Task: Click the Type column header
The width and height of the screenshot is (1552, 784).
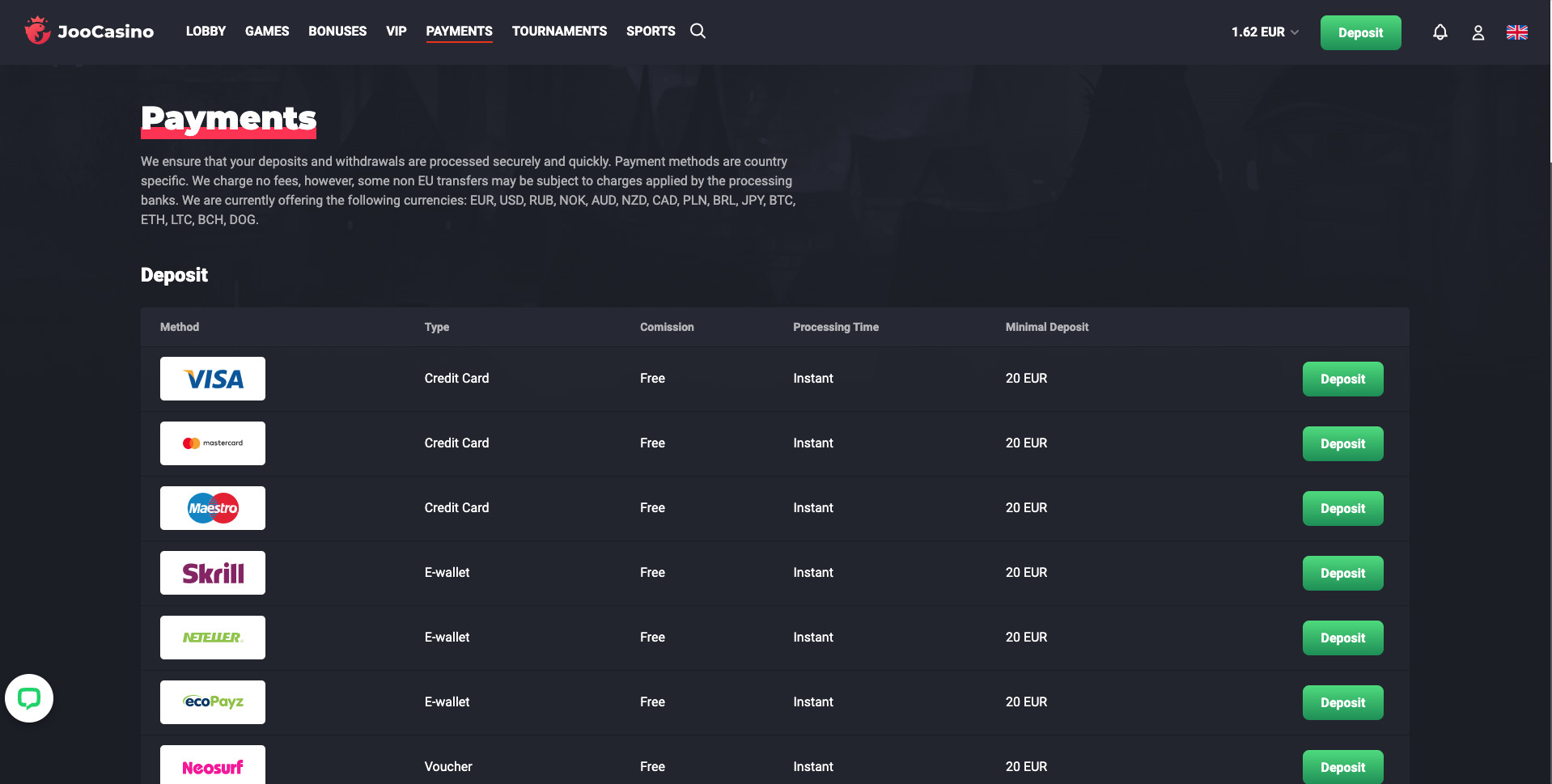Action: point(437,327)
